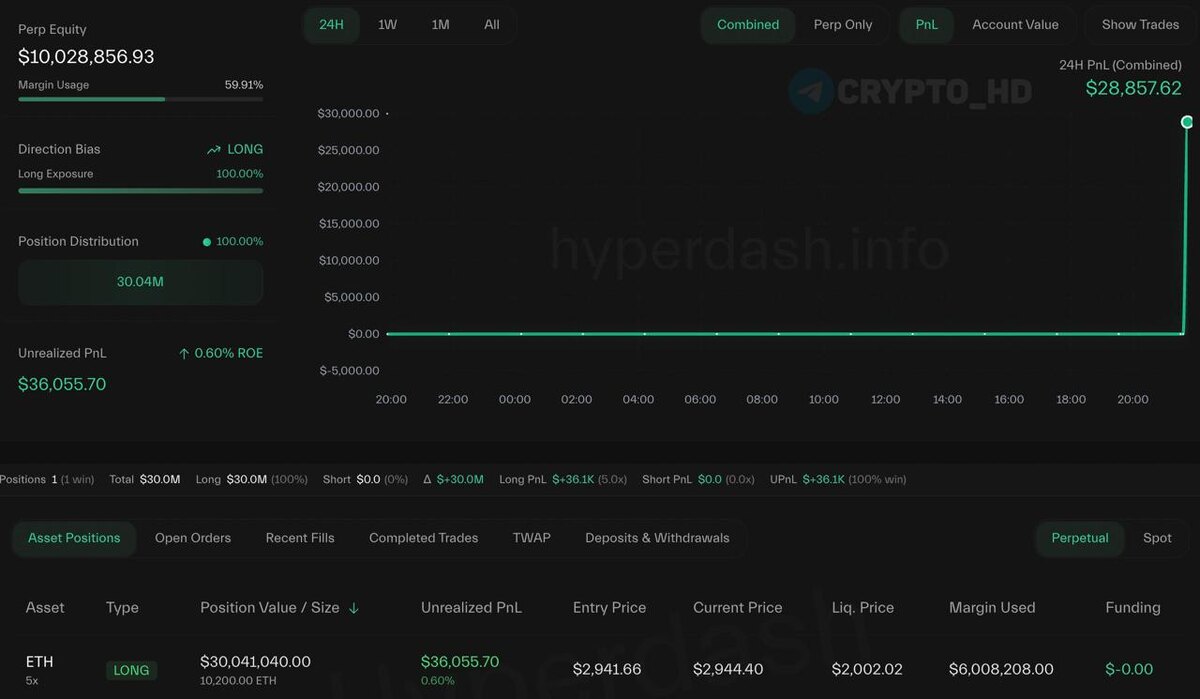Click the 59.91% margin usage value

click(x=244, y=85)
